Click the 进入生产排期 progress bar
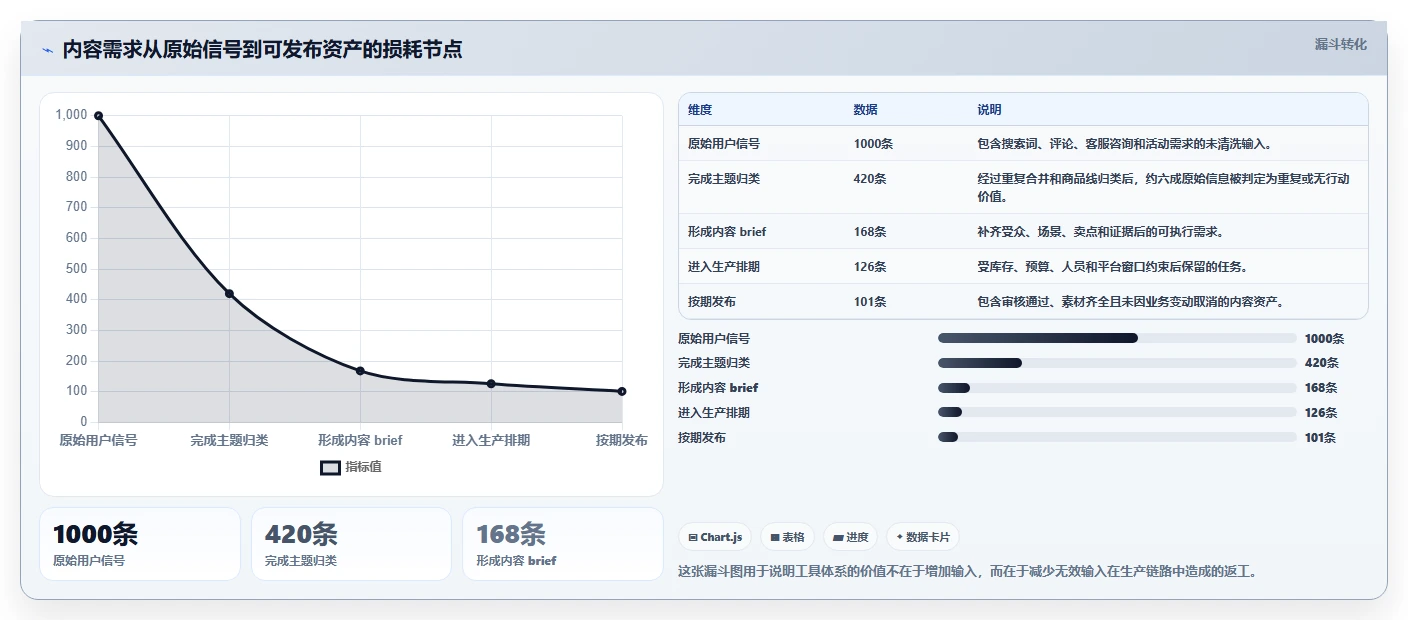 pyautogui.click(x=1117, y=412)
